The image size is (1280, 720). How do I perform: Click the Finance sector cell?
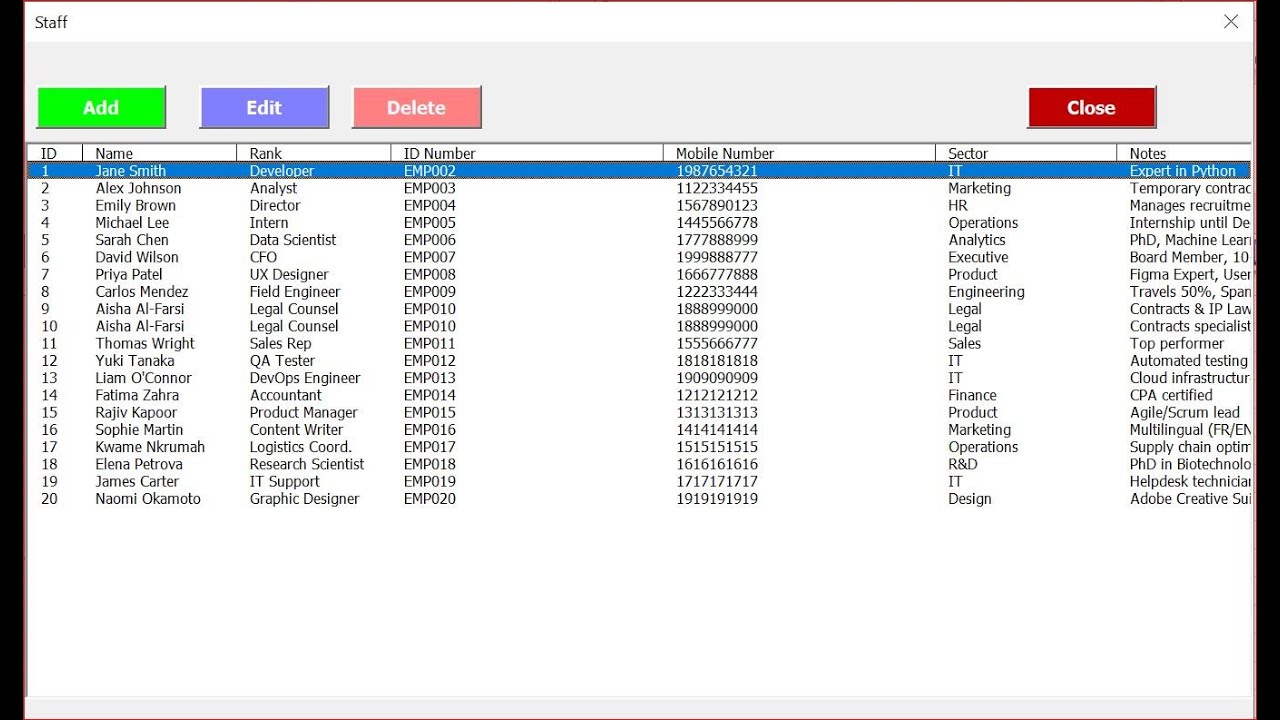972,395
